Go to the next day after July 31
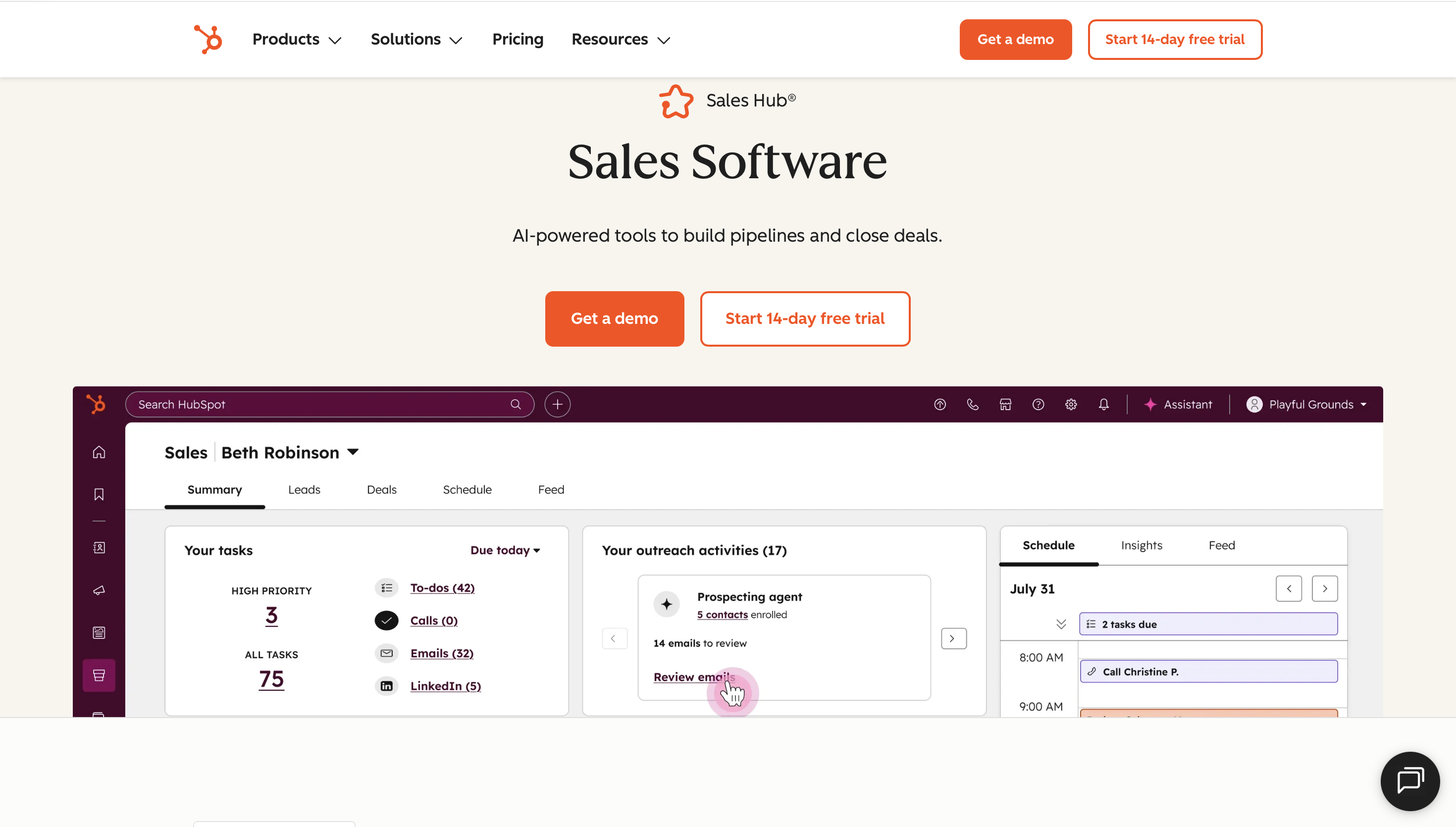The width and height of the screenshot is (1456, 827). tap(1324, 588)
